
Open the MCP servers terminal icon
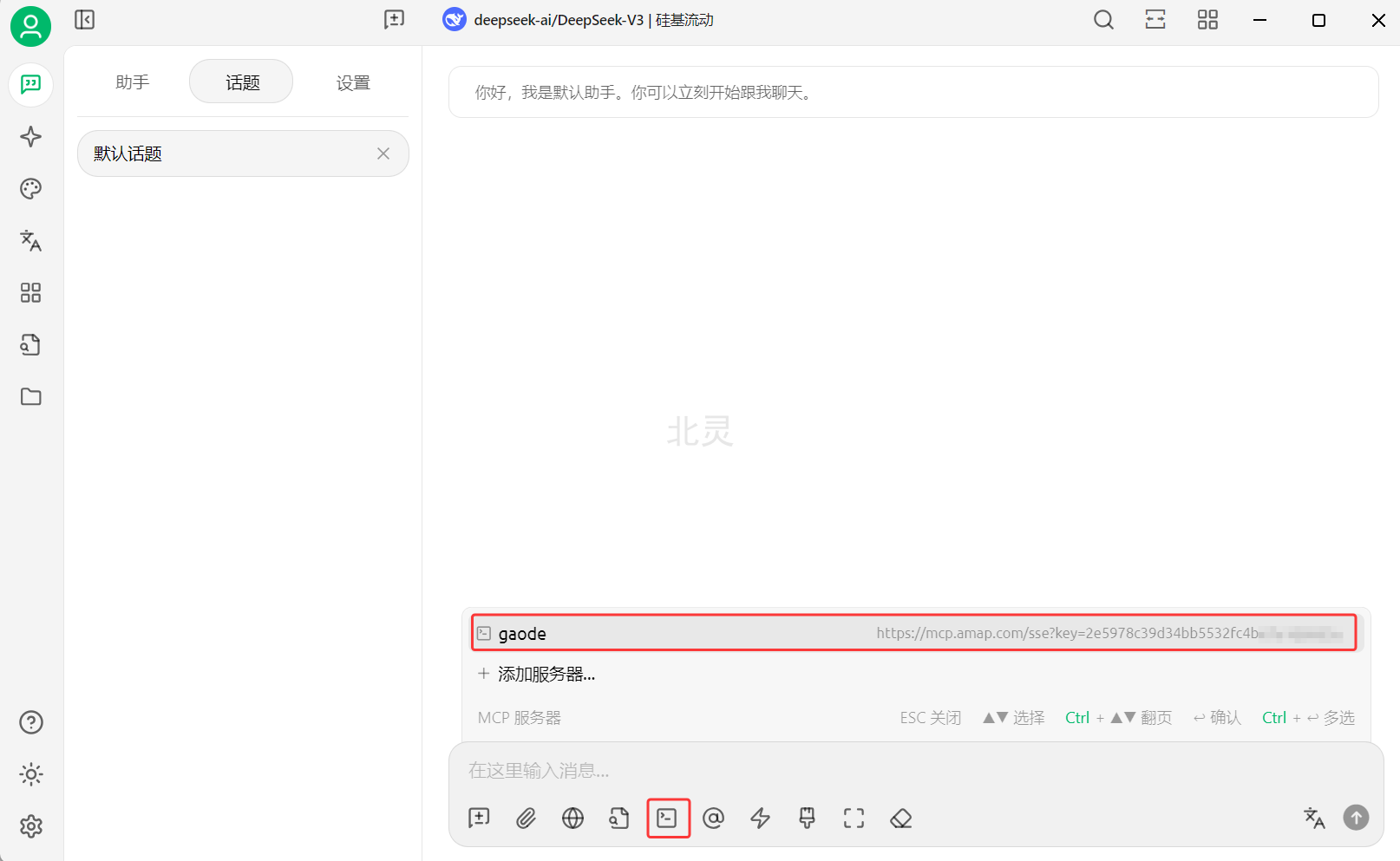667,818
